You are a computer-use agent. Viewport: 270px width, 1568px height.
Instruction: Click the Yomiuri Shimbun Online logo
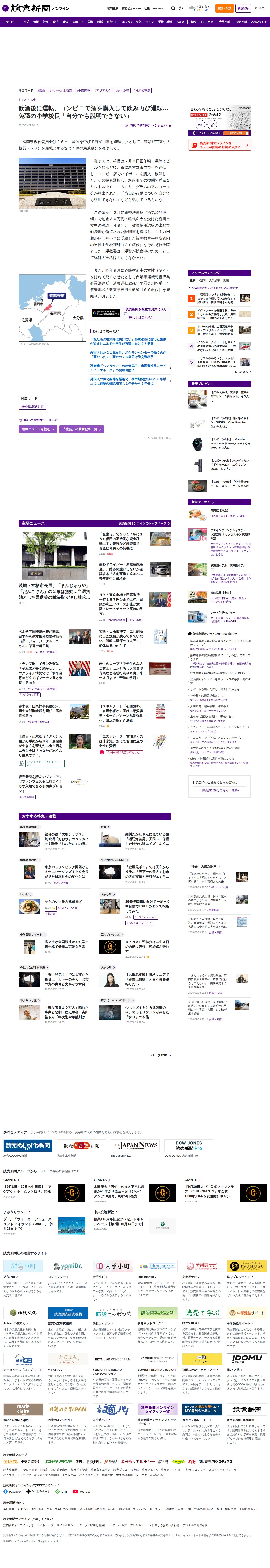coord(35,8)
